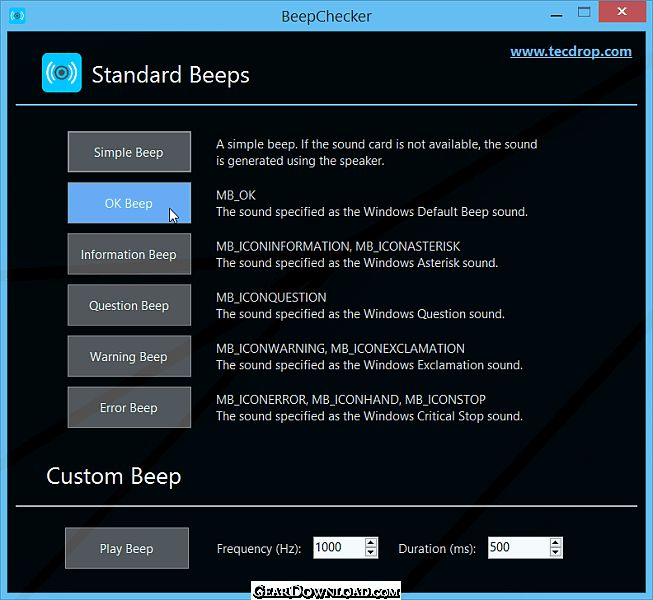Click the BeepChecker title bar app icon
The height and width of the screenshot is (600, 653).
17,16
